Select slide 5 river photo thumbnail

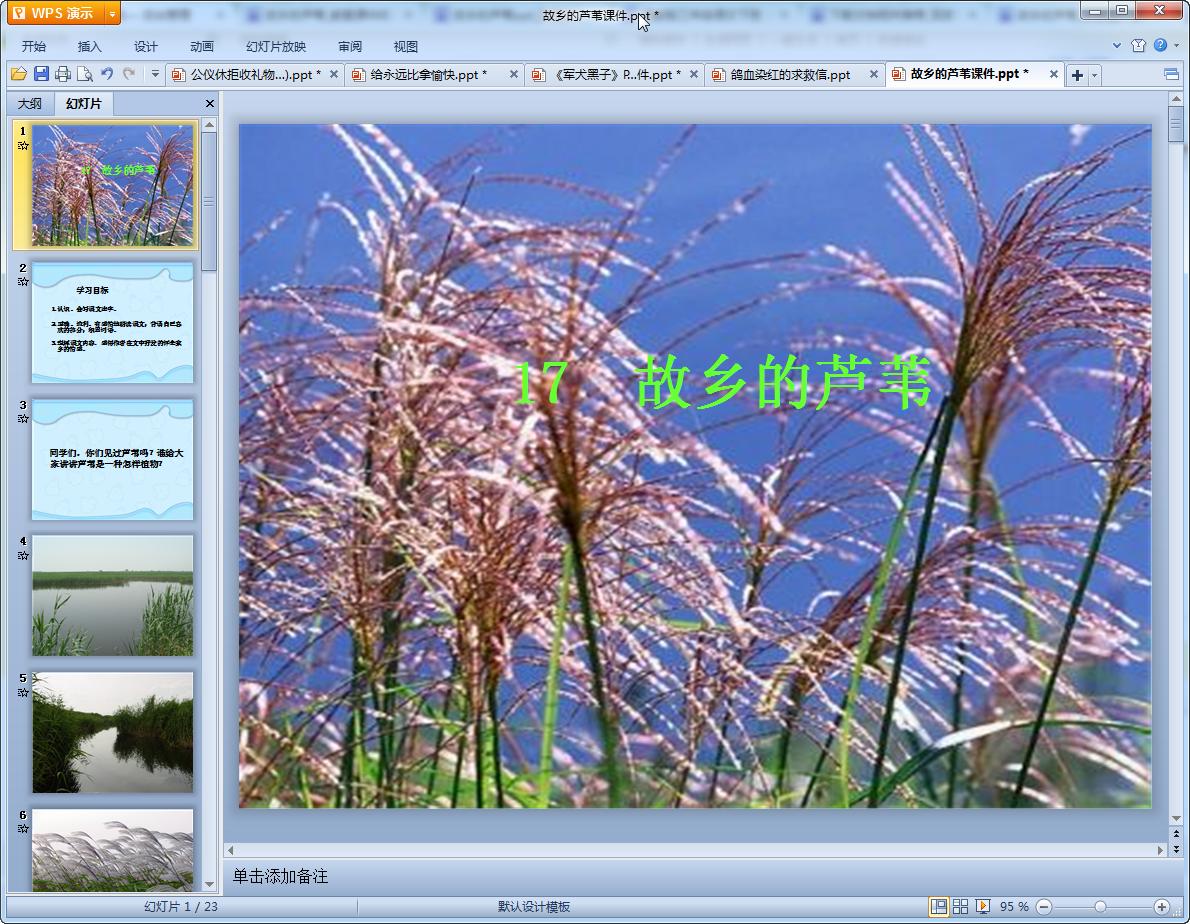[112, 733]
